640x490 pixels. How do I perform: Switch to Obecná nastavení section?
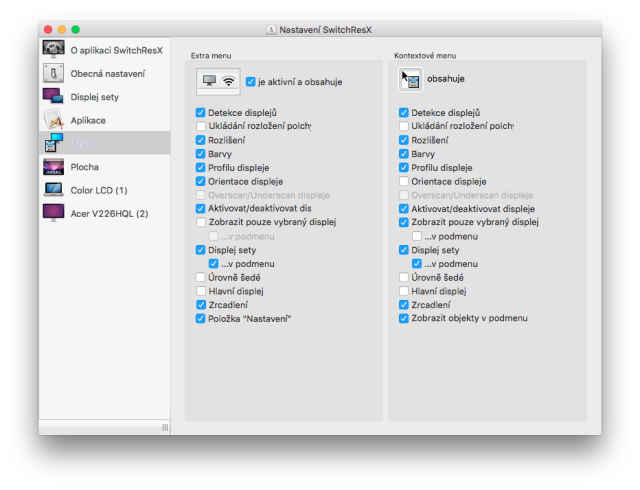coord(104,74)
